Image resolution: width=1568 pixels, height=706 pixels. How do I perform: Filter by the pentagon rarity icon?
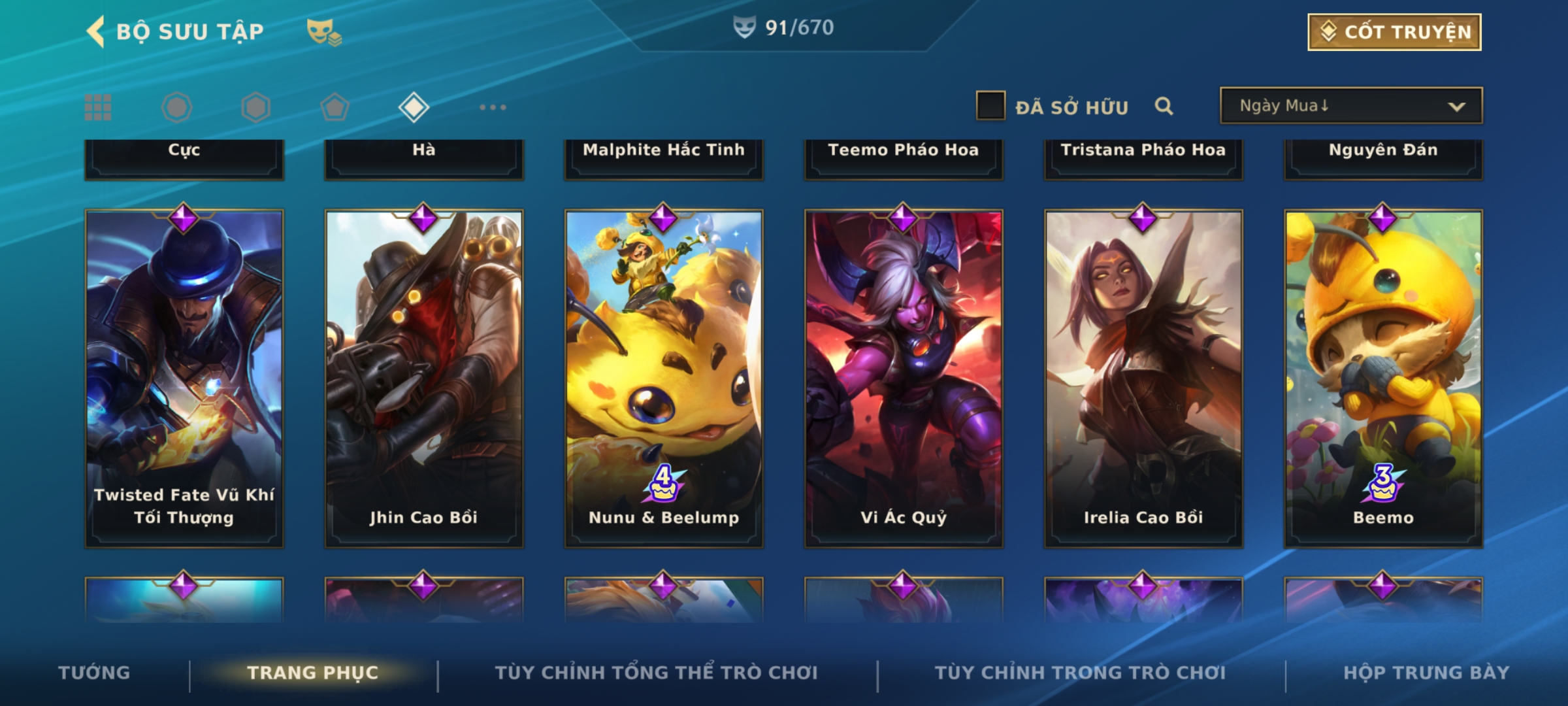(x=335, y=107)
